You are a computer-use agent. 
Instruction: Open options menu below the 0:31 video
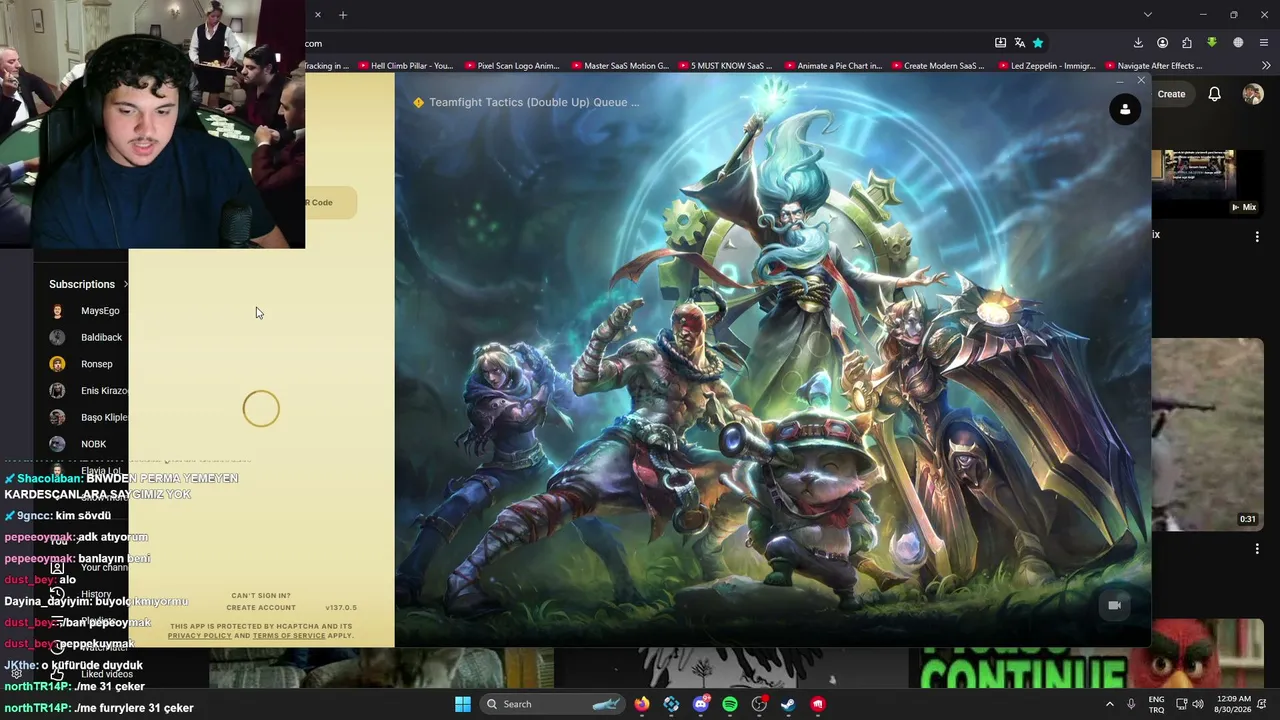pyautogui.click(x=1257, y=549)
